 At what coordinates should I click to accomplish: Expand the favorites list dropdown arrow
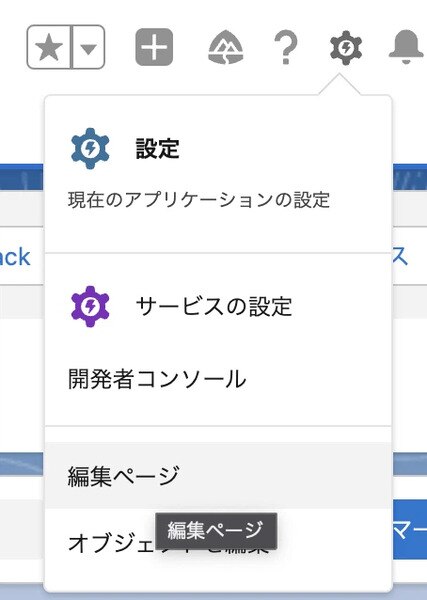click(x=88, y=48)
